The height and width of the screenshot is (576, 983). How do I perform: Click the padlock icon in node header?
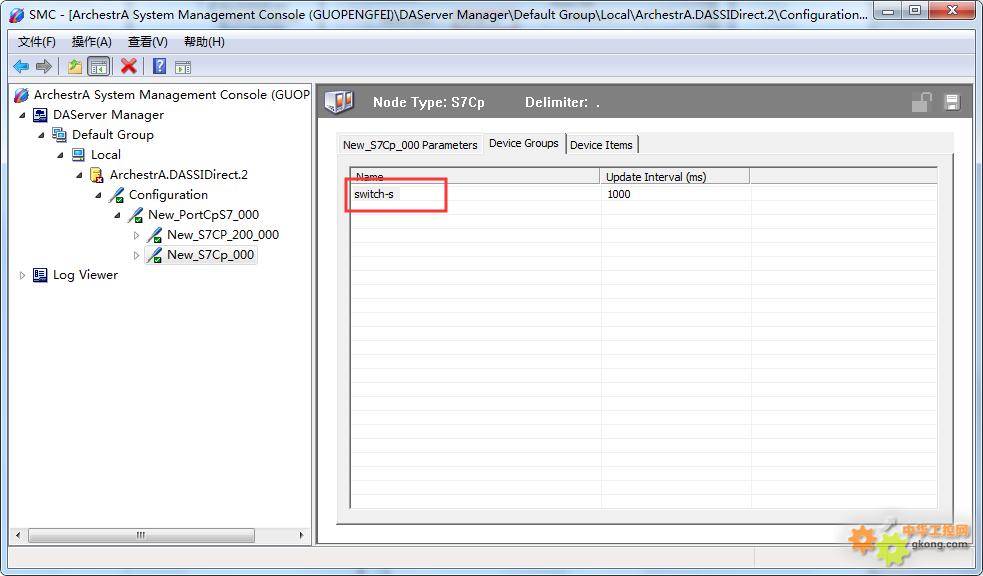tap(921, 102)
